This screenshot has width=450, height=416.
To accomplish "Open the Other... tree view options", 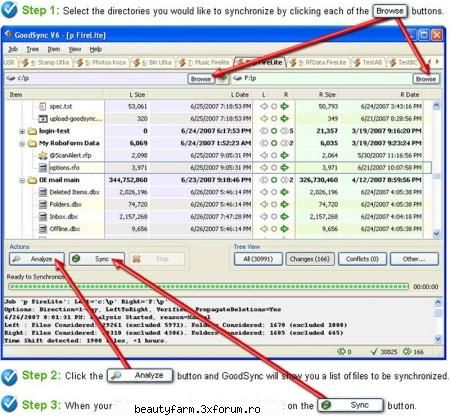I will point(414,259).
